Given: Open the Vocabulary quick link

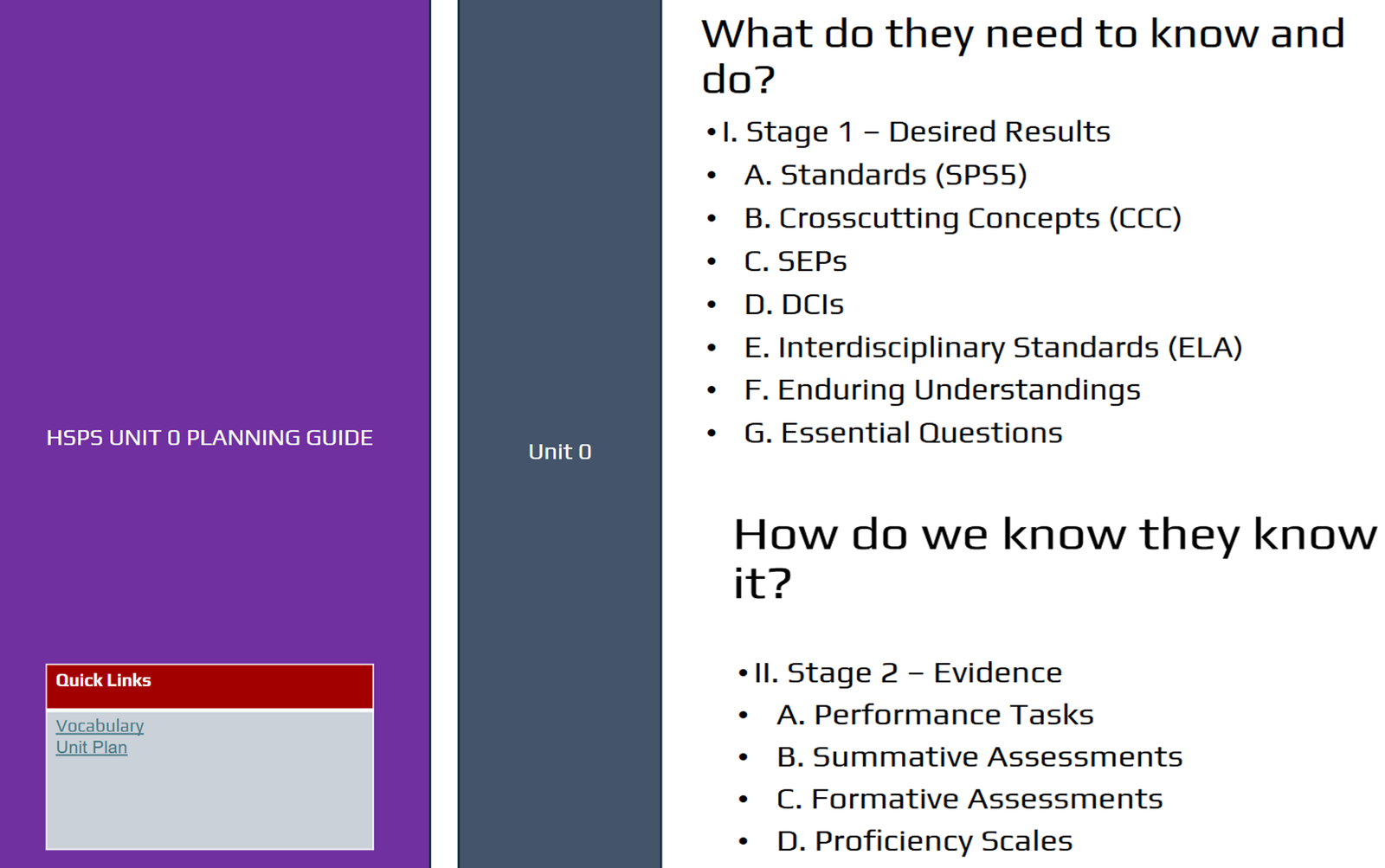Looking at the screenshot, I should [x=100, y=726].
